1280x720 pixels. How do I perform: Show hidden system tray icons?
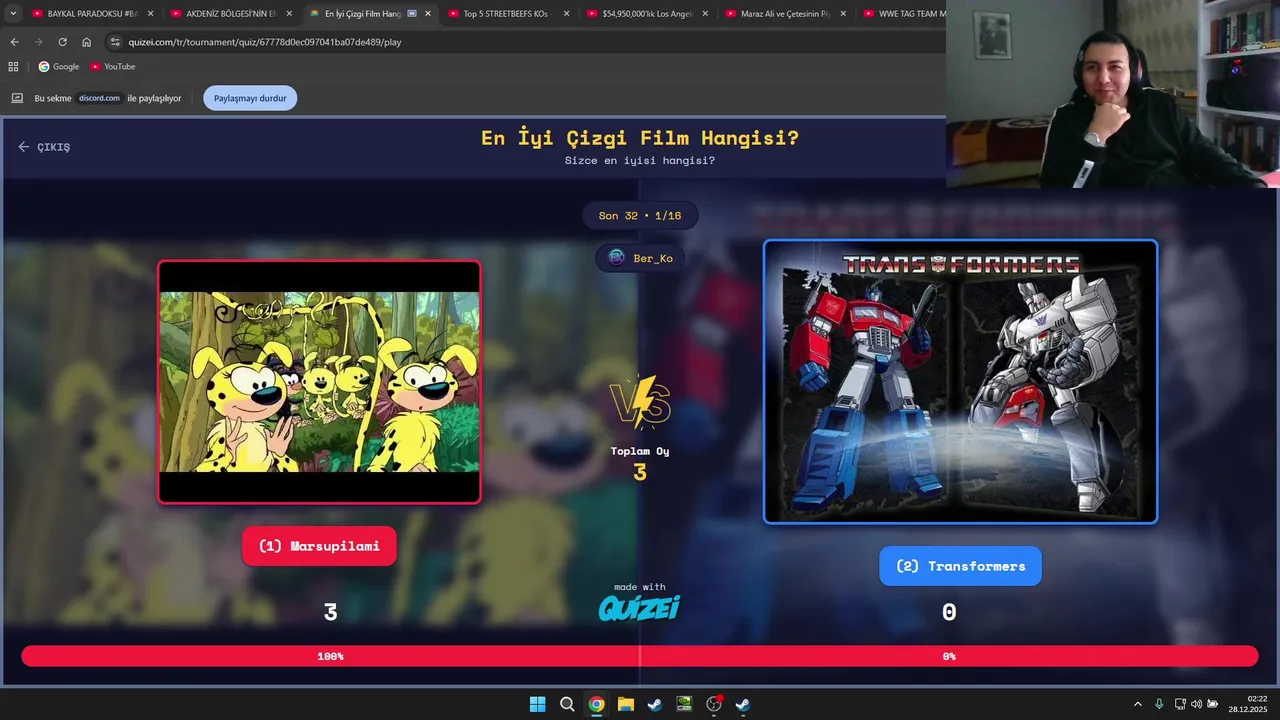[1137, 704]
